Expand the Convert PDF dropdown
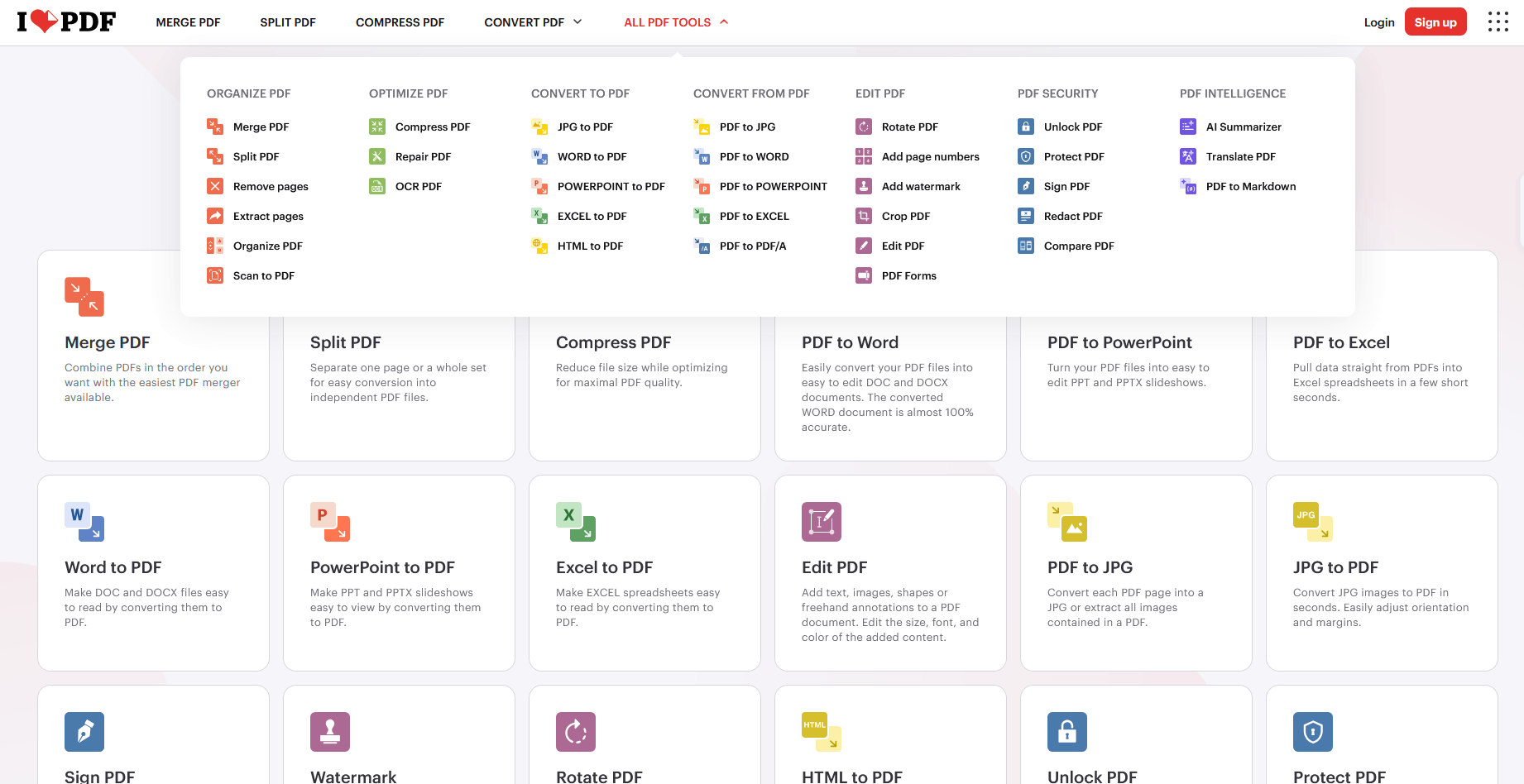 tap(533, 22)
